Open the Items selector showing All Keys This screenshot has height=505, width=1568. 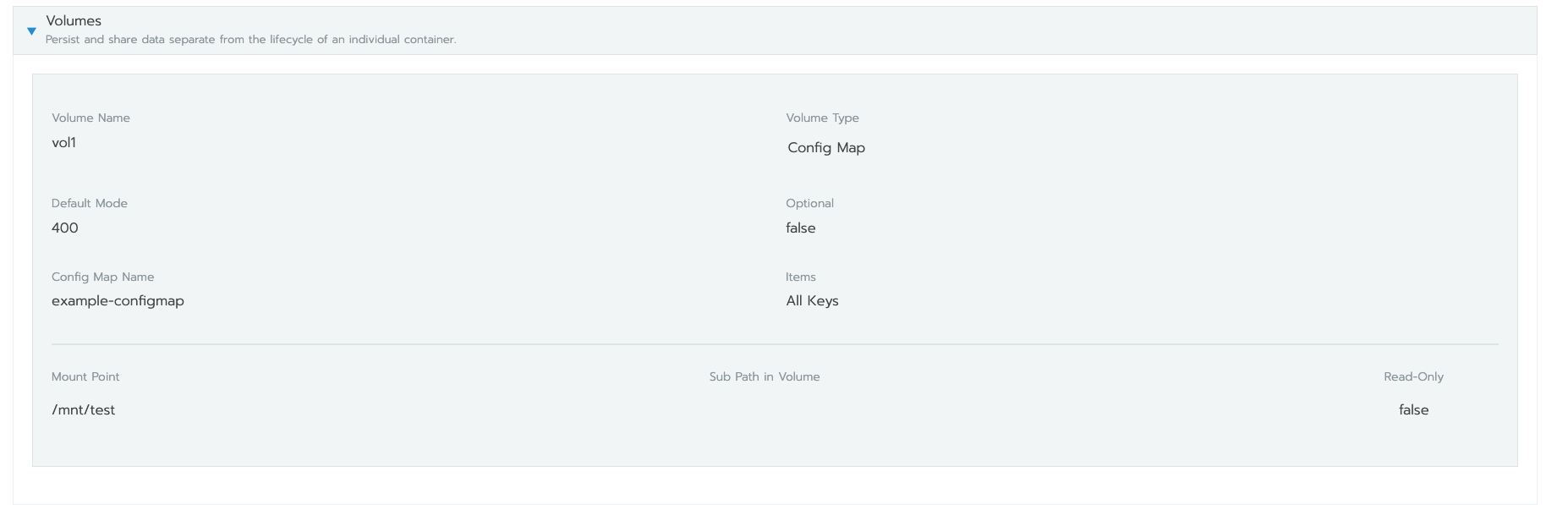tap(813, 300)
